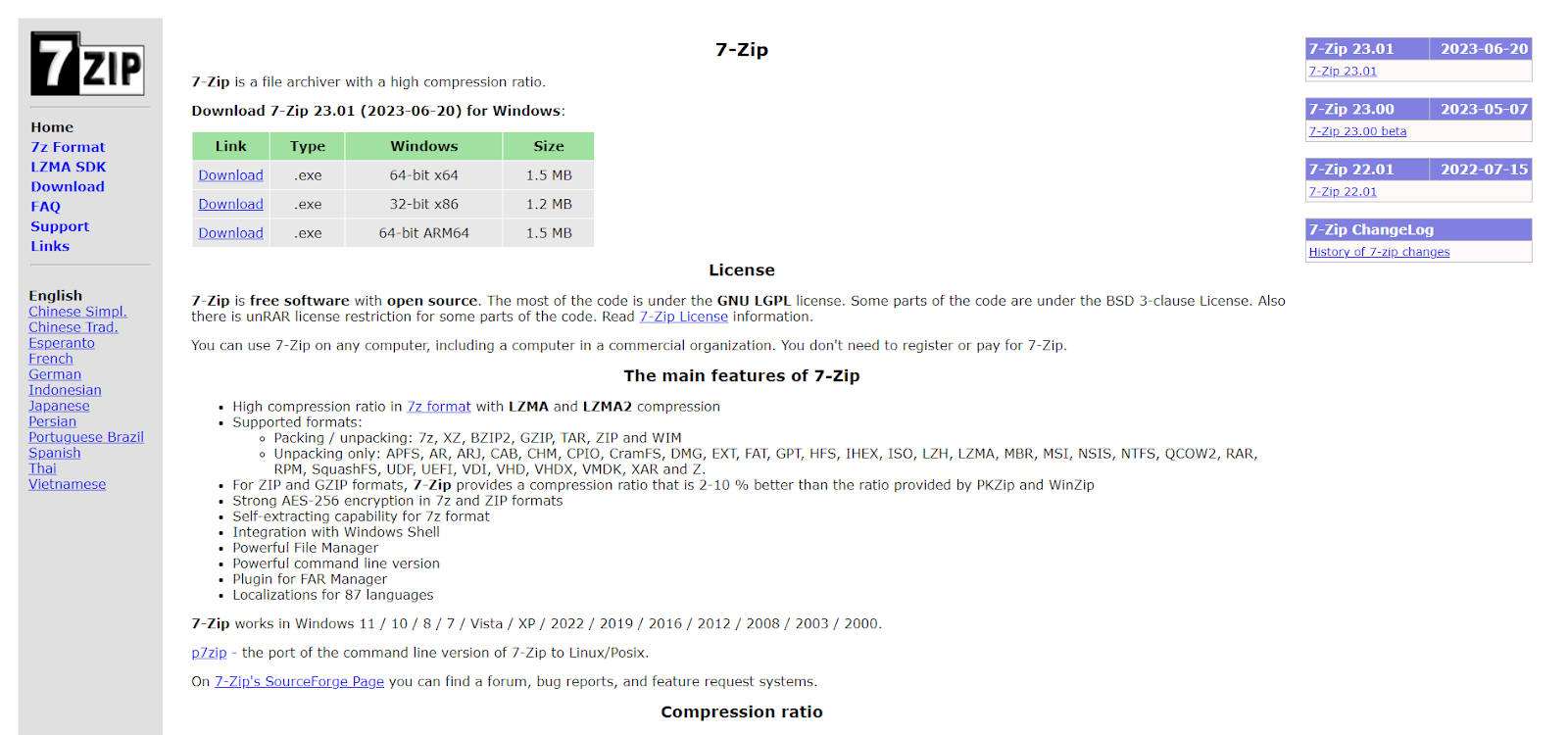Open the 7-Zip 23.00 beta link

point(1357,131)
